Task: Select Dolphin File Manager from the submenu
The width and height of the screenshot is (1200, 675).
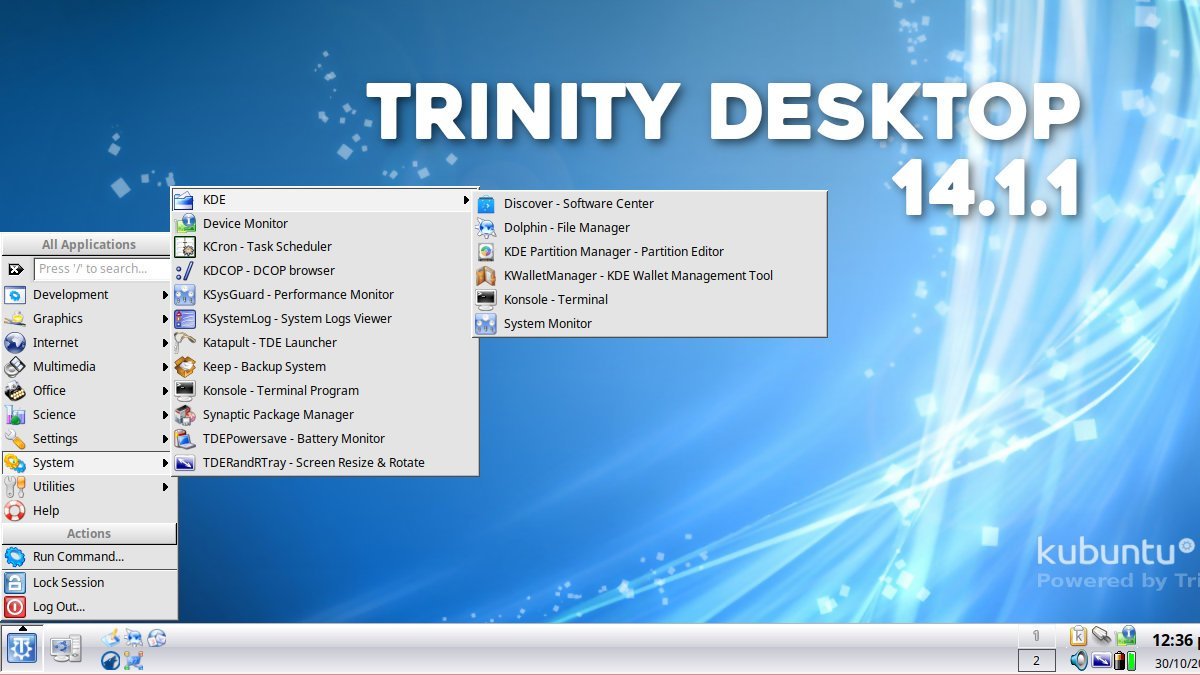Action: coord(568,227)
